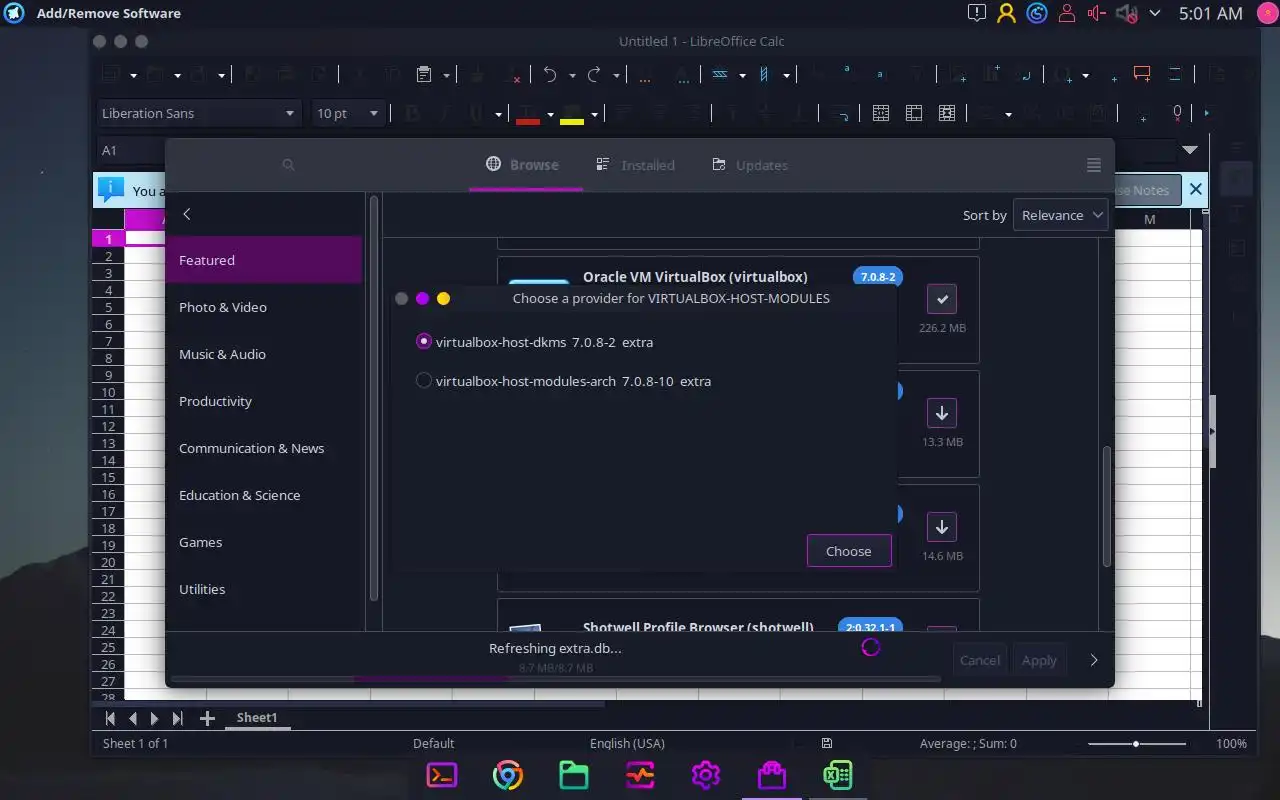Click the first borders grid icon in Calc
Viewport: 1280px width, 800px height.
point(881,114)
